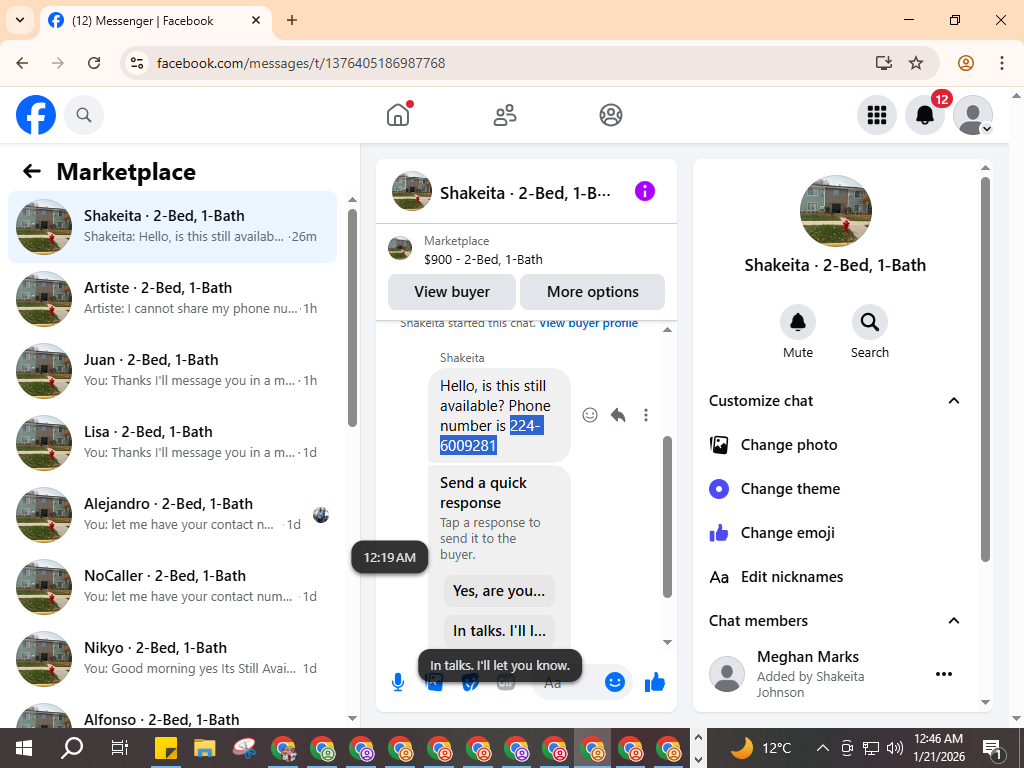Open Nikyo 2-Bed, 1-Bath conversation

click(x=172, y=658)
